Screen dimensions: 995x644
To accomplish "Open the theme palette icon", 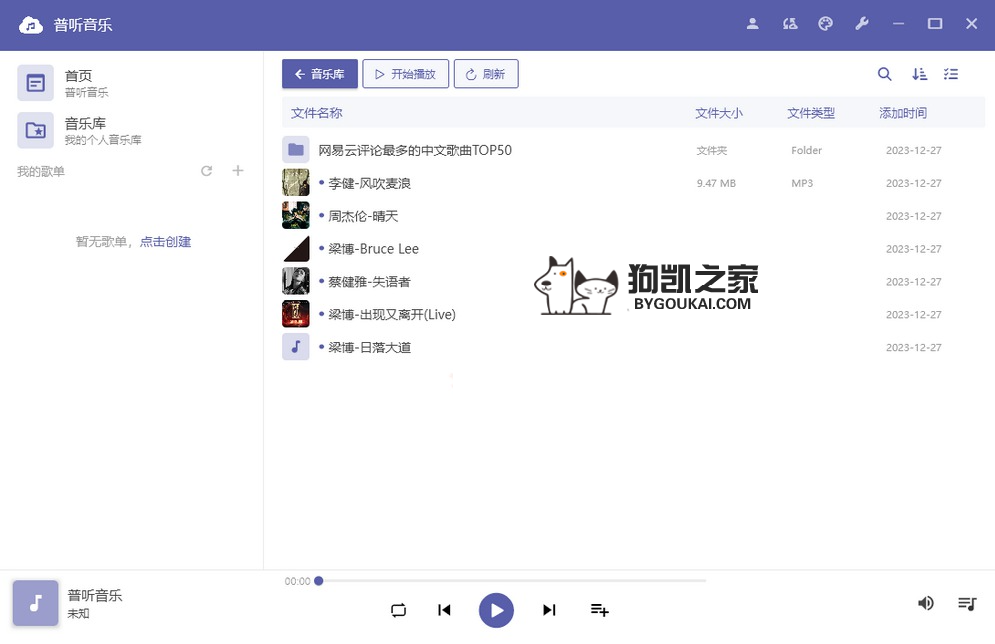I will 825,24.
